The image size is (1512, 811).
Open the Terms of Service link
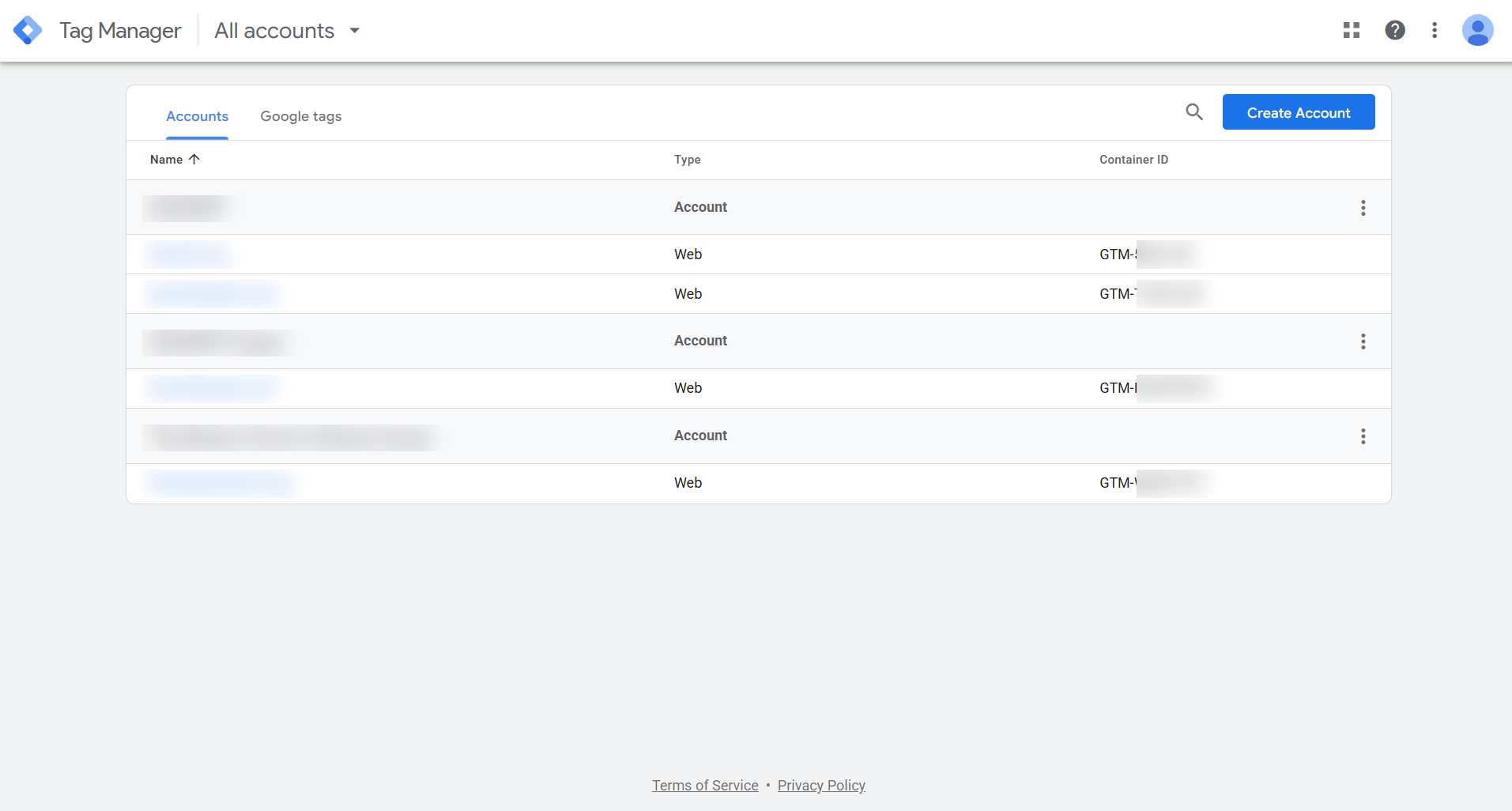[705, 786]
